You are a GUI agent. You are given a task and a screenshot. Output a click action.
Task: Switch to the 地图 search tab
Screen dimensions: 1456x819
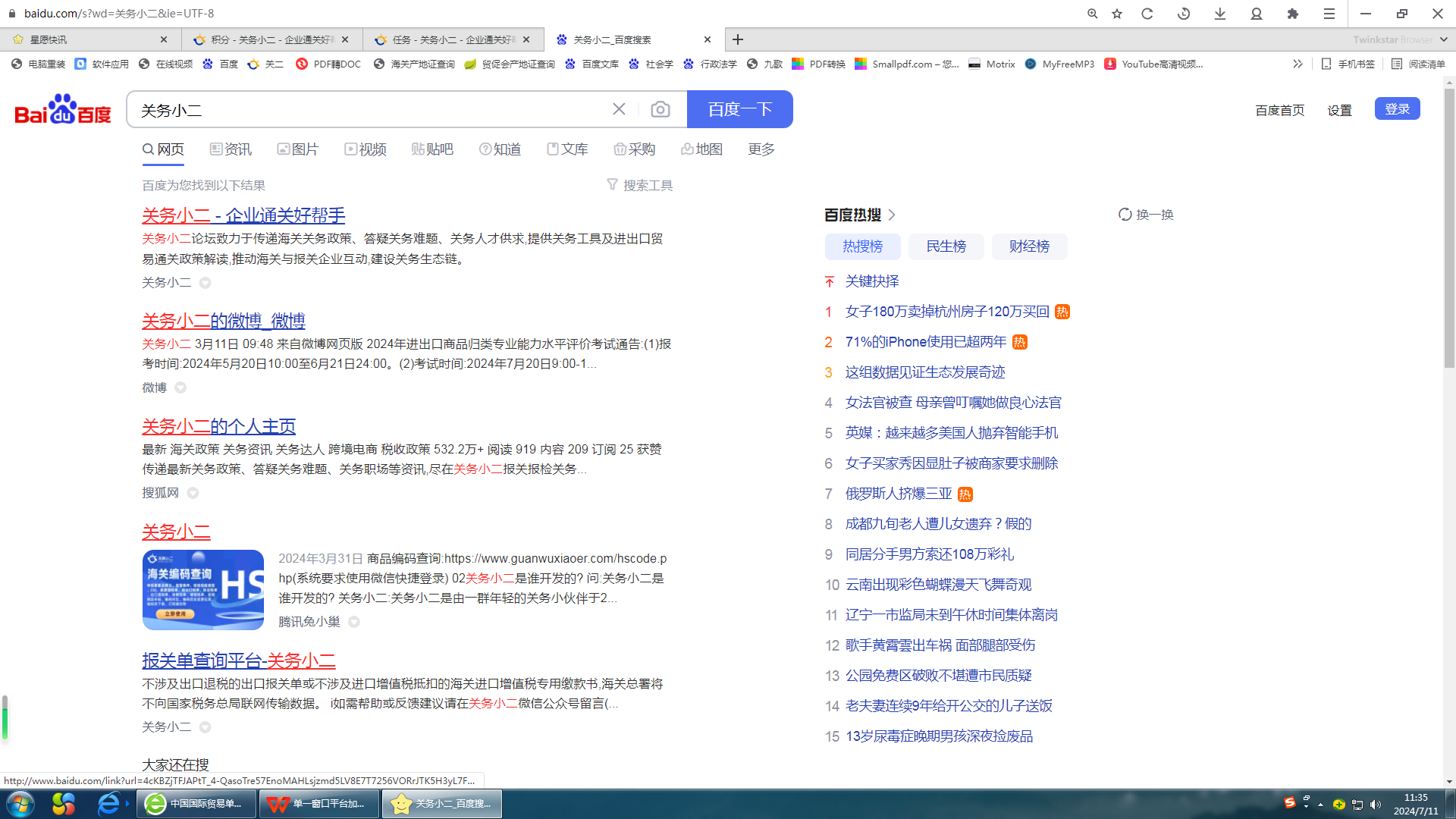(701, 149)
